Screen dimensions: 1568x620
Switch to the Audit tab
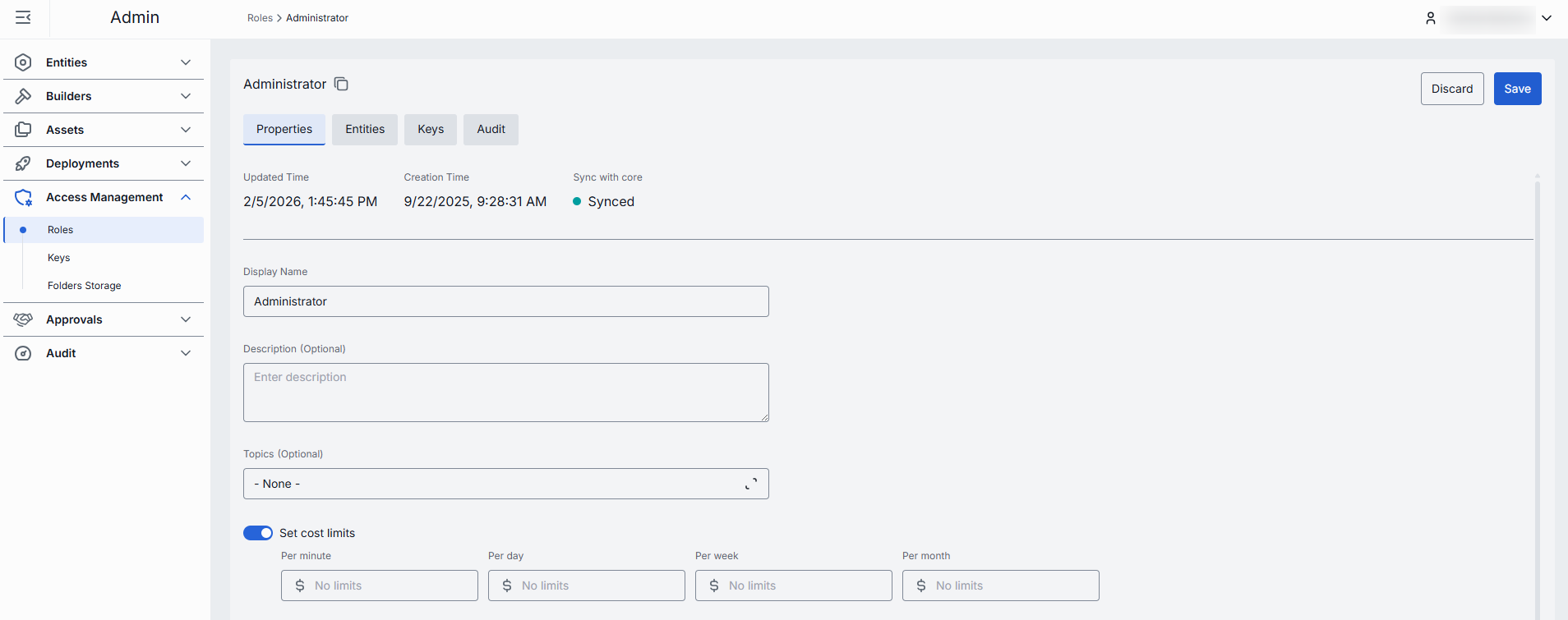(x=491, y=129)
